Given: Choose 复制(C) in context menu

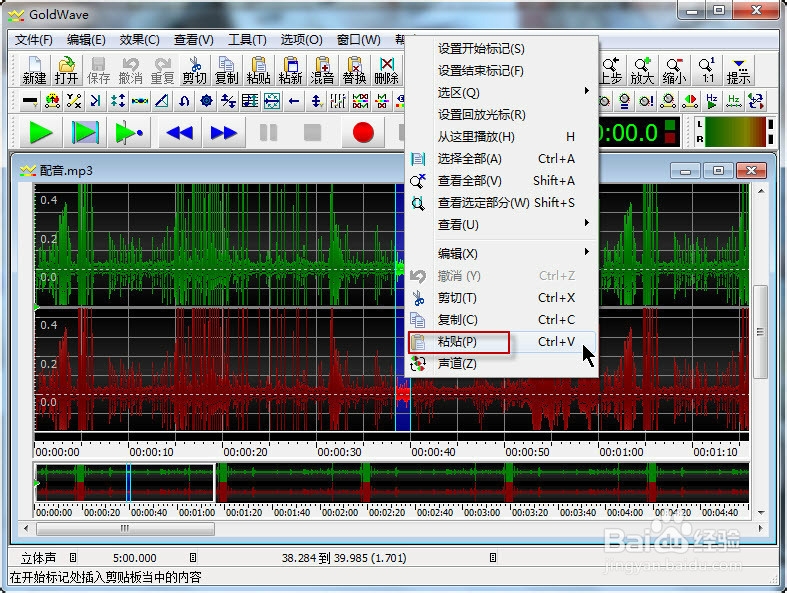Looking at the screenshot, I should pos(501,320).
